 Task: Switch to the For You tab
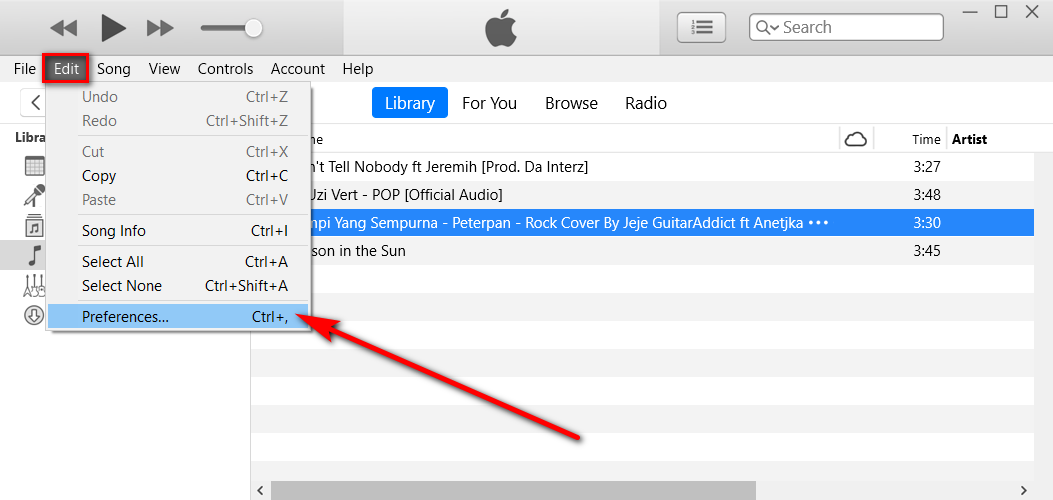point(490,103)
